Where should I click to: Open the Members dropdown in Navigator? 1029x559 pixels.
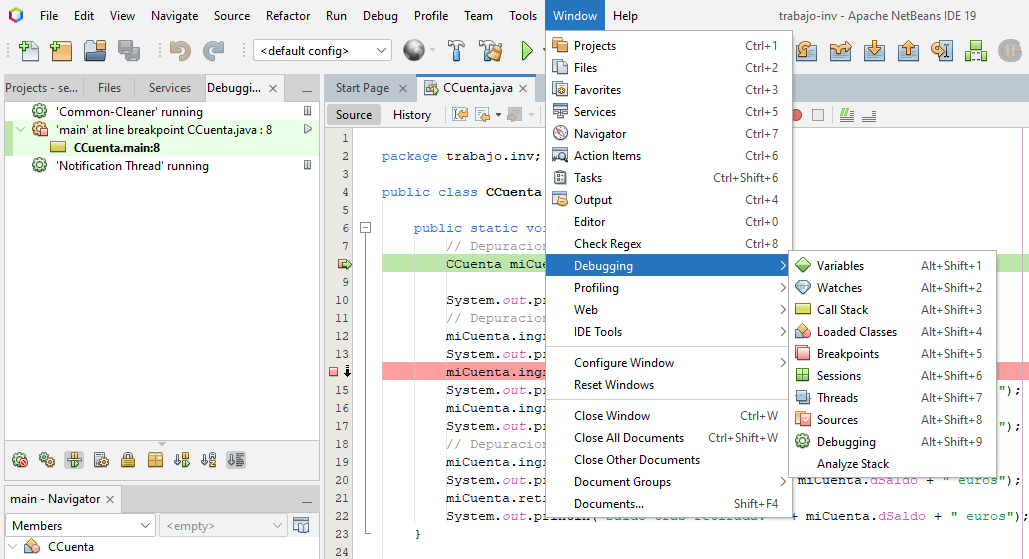tap(81, 525)
